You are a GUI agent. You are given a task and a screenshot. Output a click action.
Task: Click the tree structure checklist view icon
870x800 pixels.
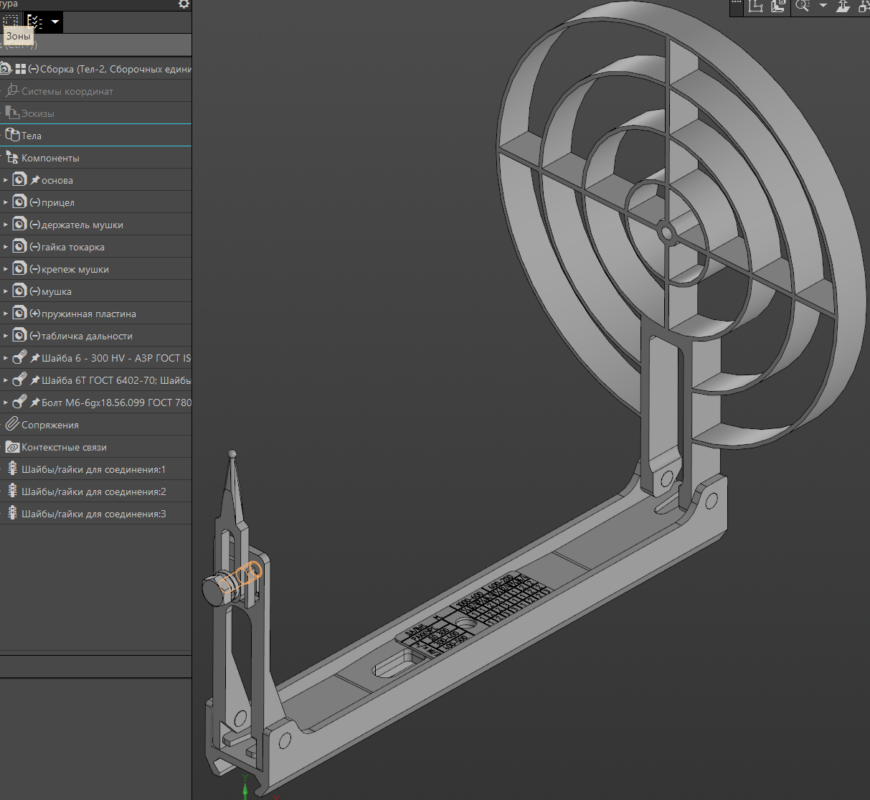pos(35,22)
